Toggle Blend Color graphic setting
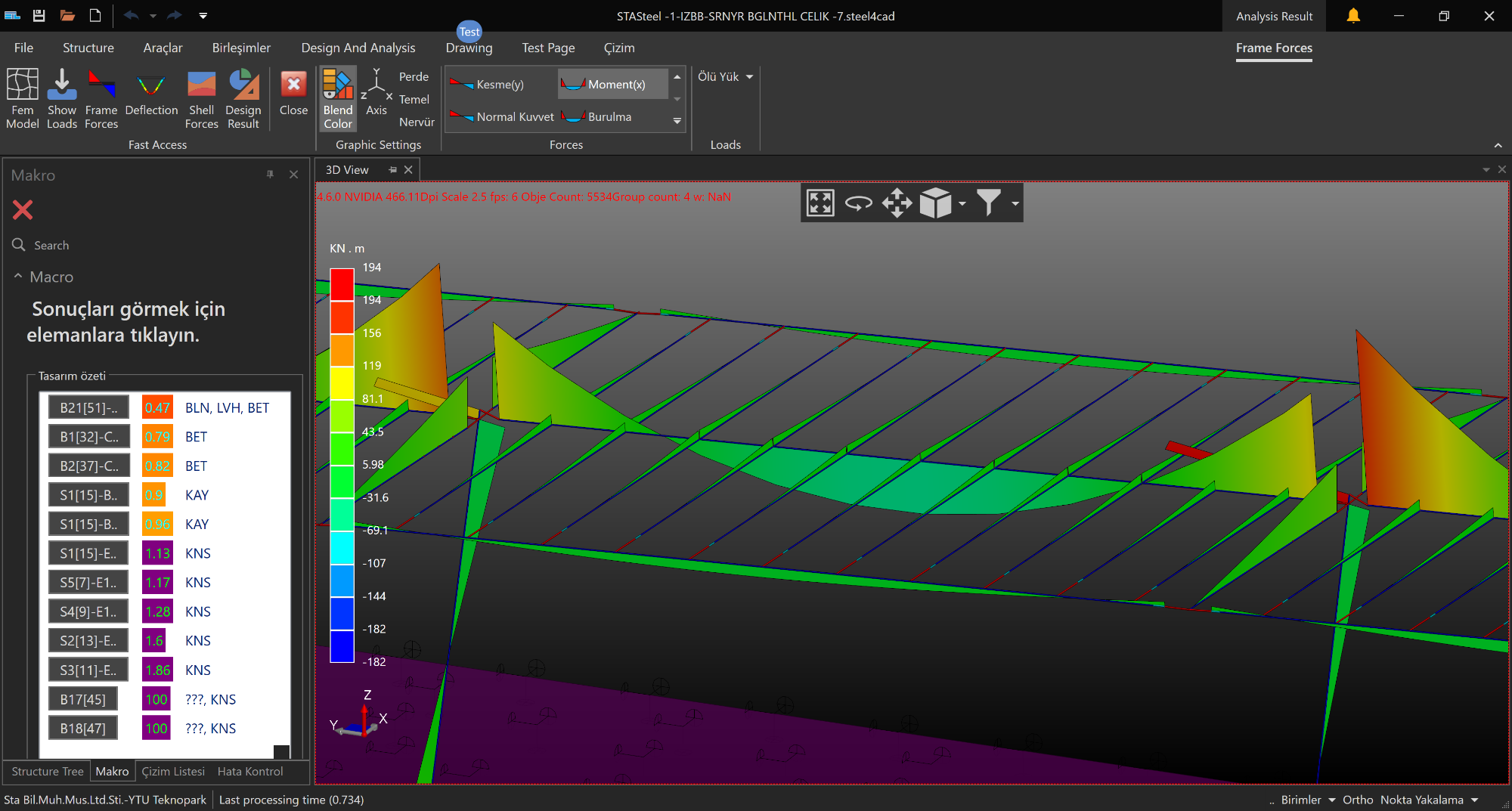This screenshot has width=1512, height=811. pyautogui.click(x=338, y=98)
